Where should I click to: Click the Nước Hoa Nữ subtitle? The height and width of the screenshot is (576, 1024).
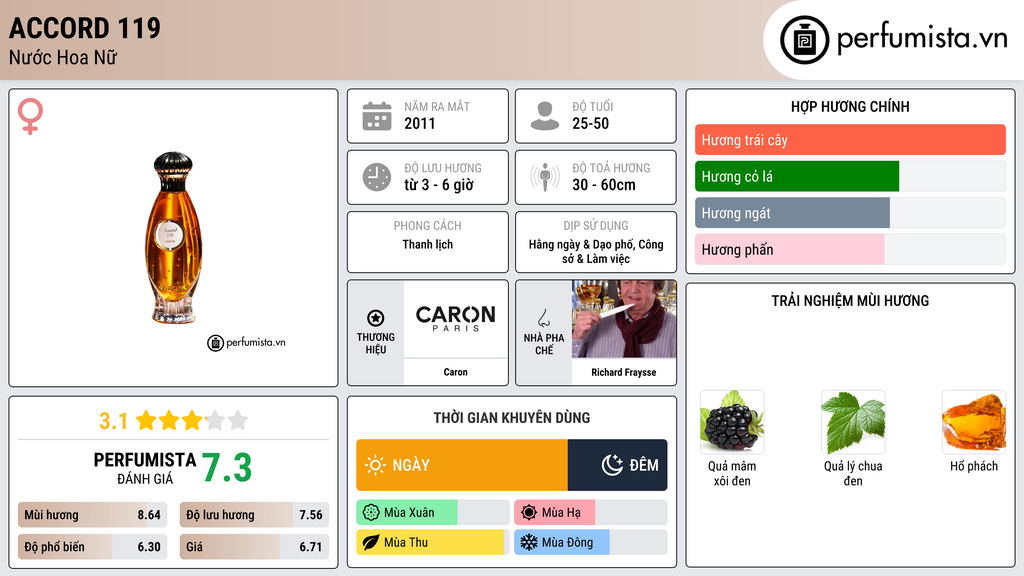pyautogui.click(x=63, y=57)
